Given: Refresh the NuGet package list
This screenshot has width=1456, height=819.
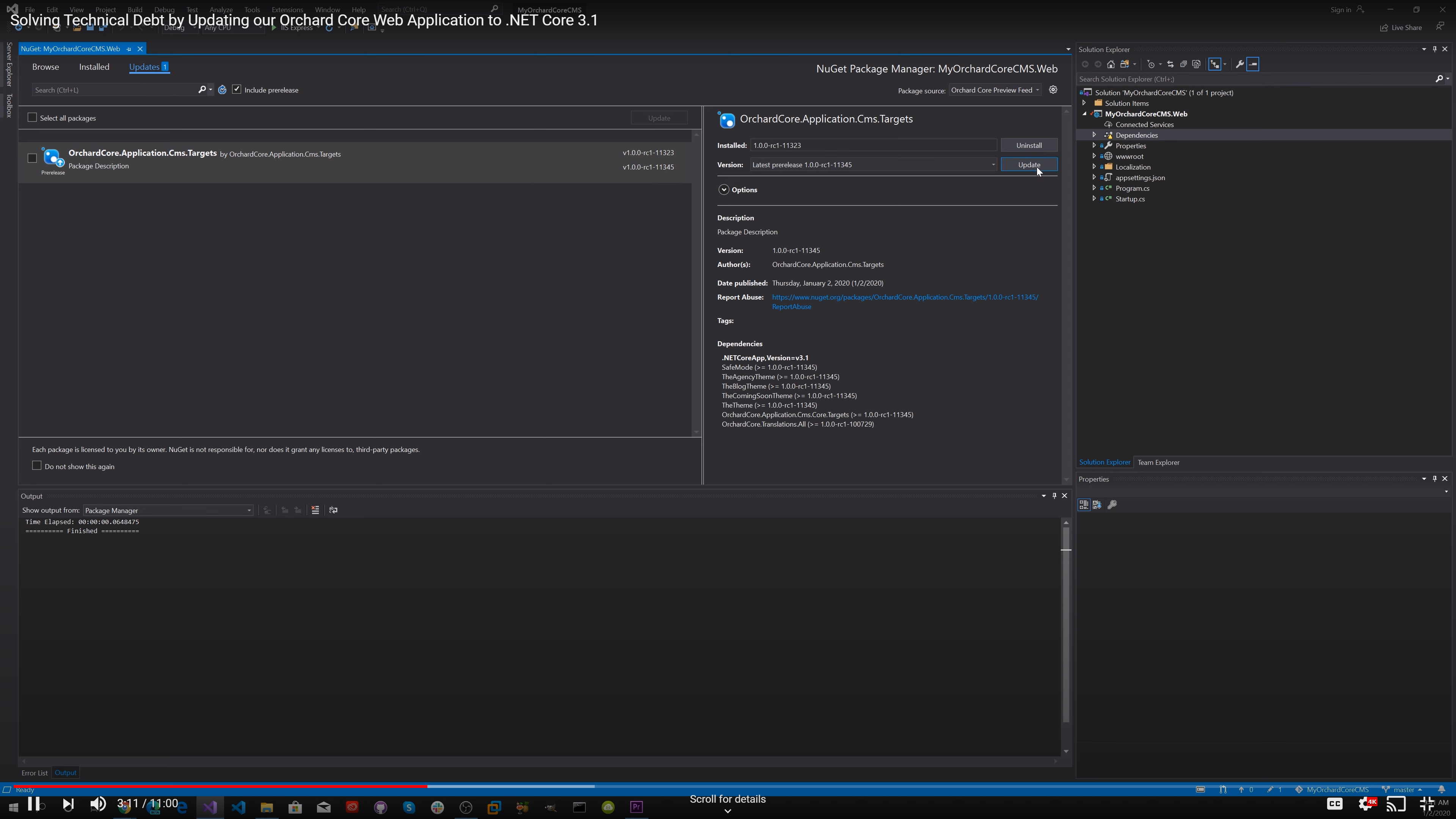Looking at the screenshot, I should (222, 90).
